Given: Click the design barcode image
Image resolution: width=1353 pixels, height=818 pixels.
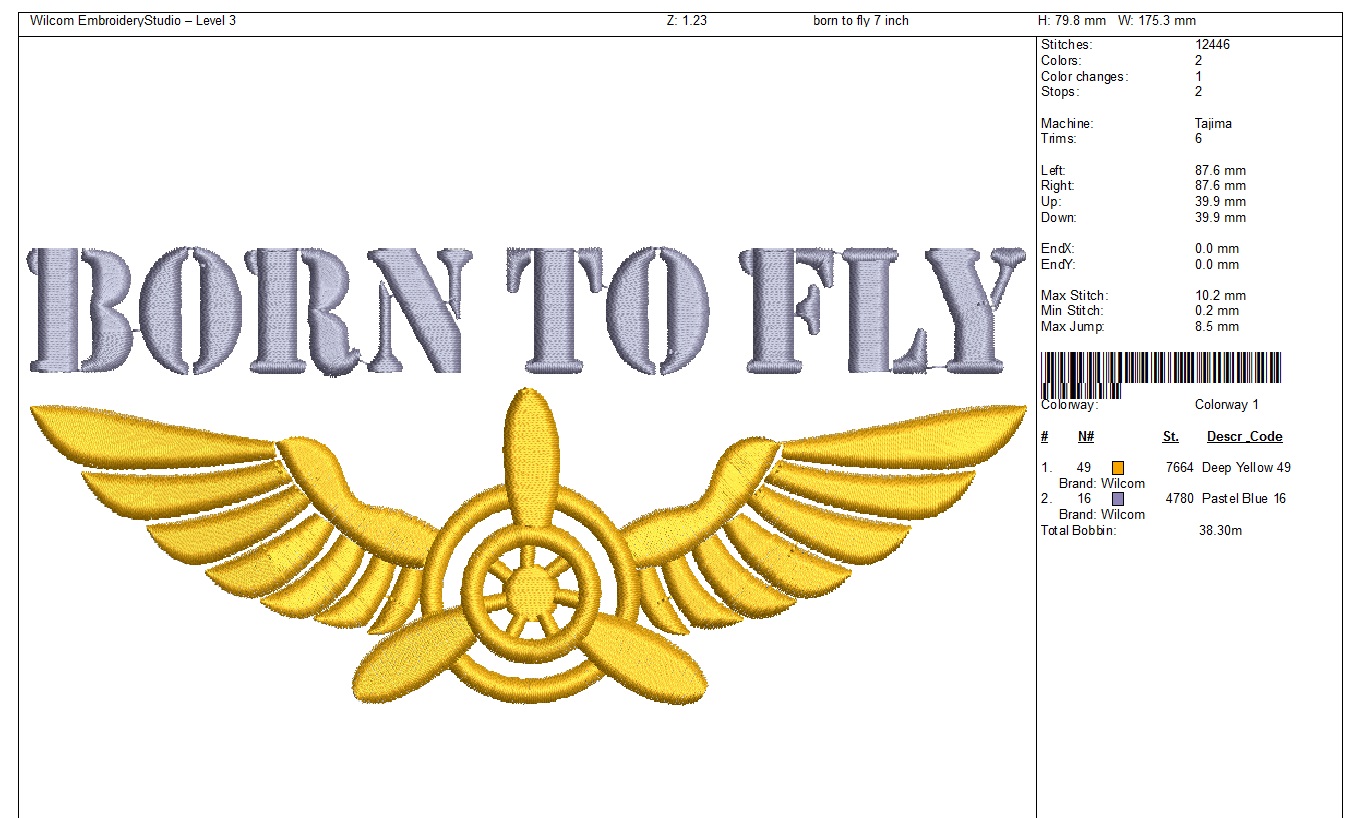Looking at the screenshot, I should coord(1160,368).
